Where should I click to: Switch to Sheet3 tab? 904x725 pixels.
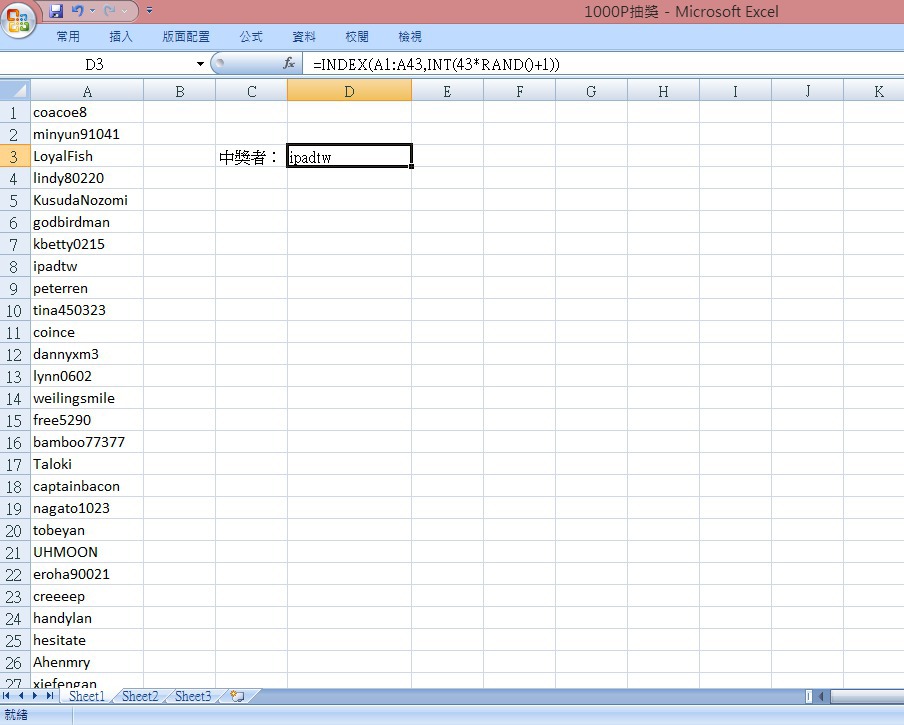click(193, 696)
